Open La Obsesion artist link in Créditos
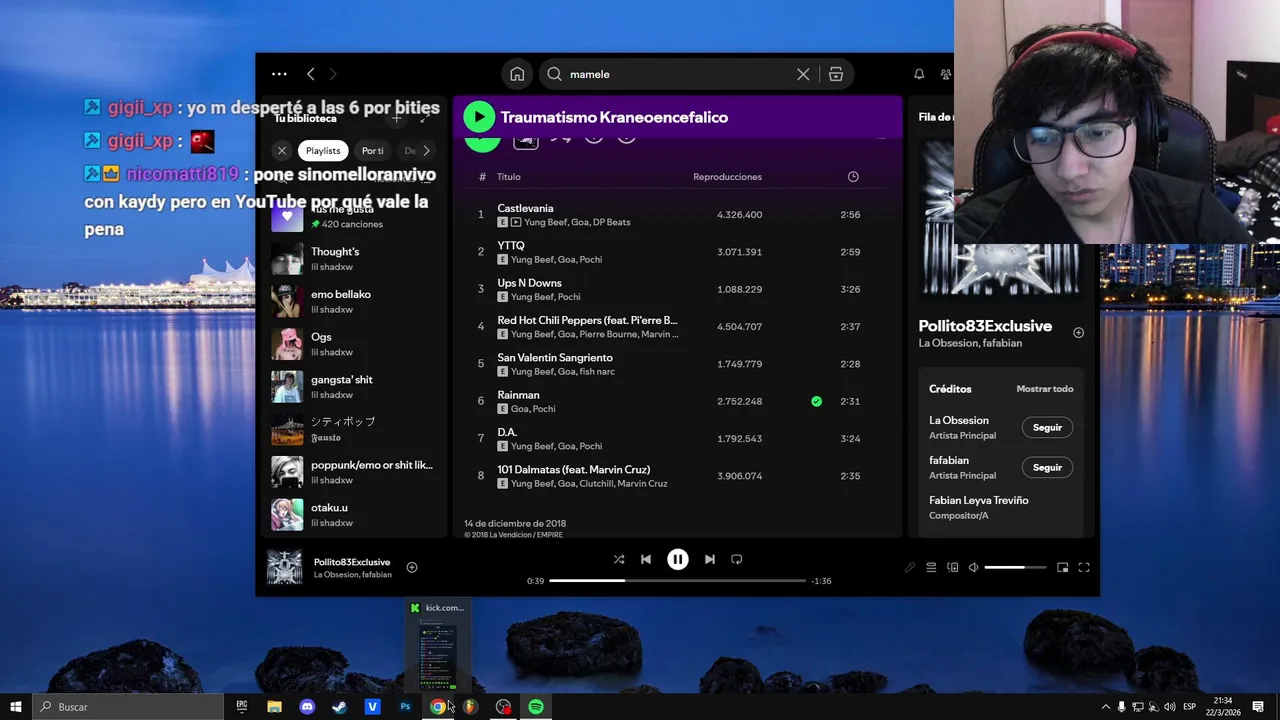Screen dimensions: 1280x720 959,421
